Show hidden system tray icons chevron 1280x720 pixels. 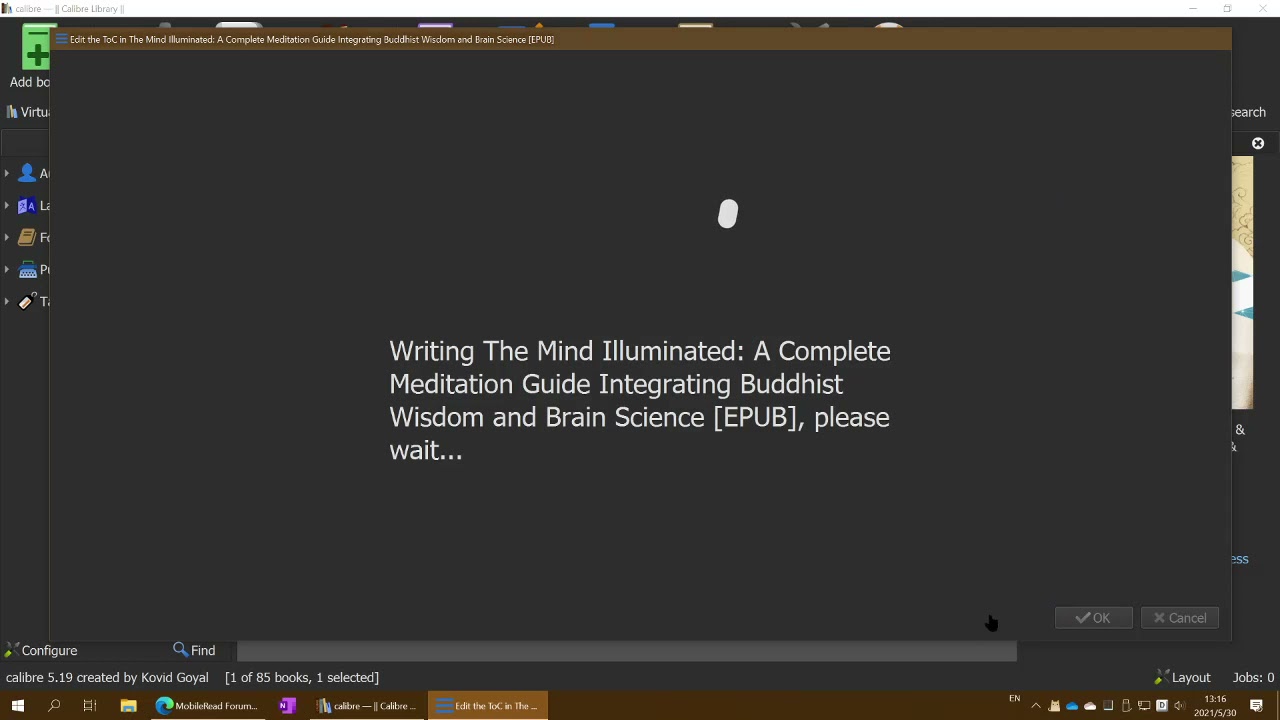point(1036,706)
